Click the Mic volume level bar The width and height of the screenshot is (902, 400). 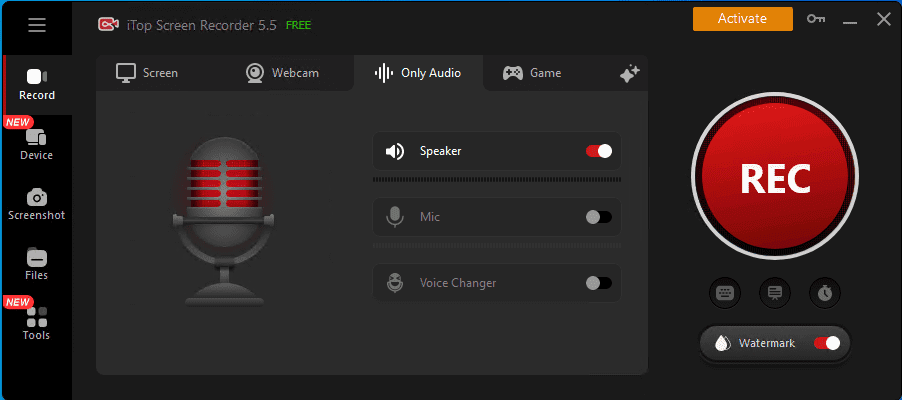(497, 246)
